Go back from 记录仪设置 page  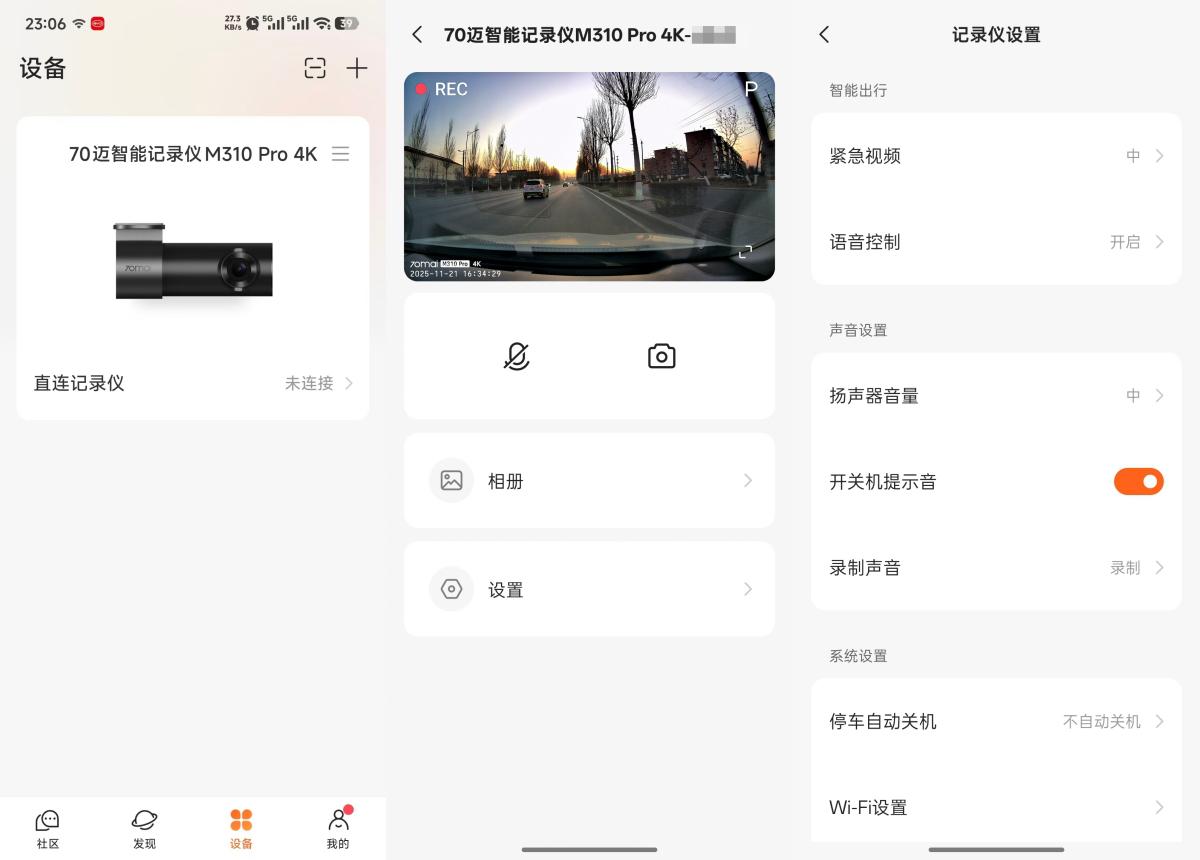click(824, 35)
